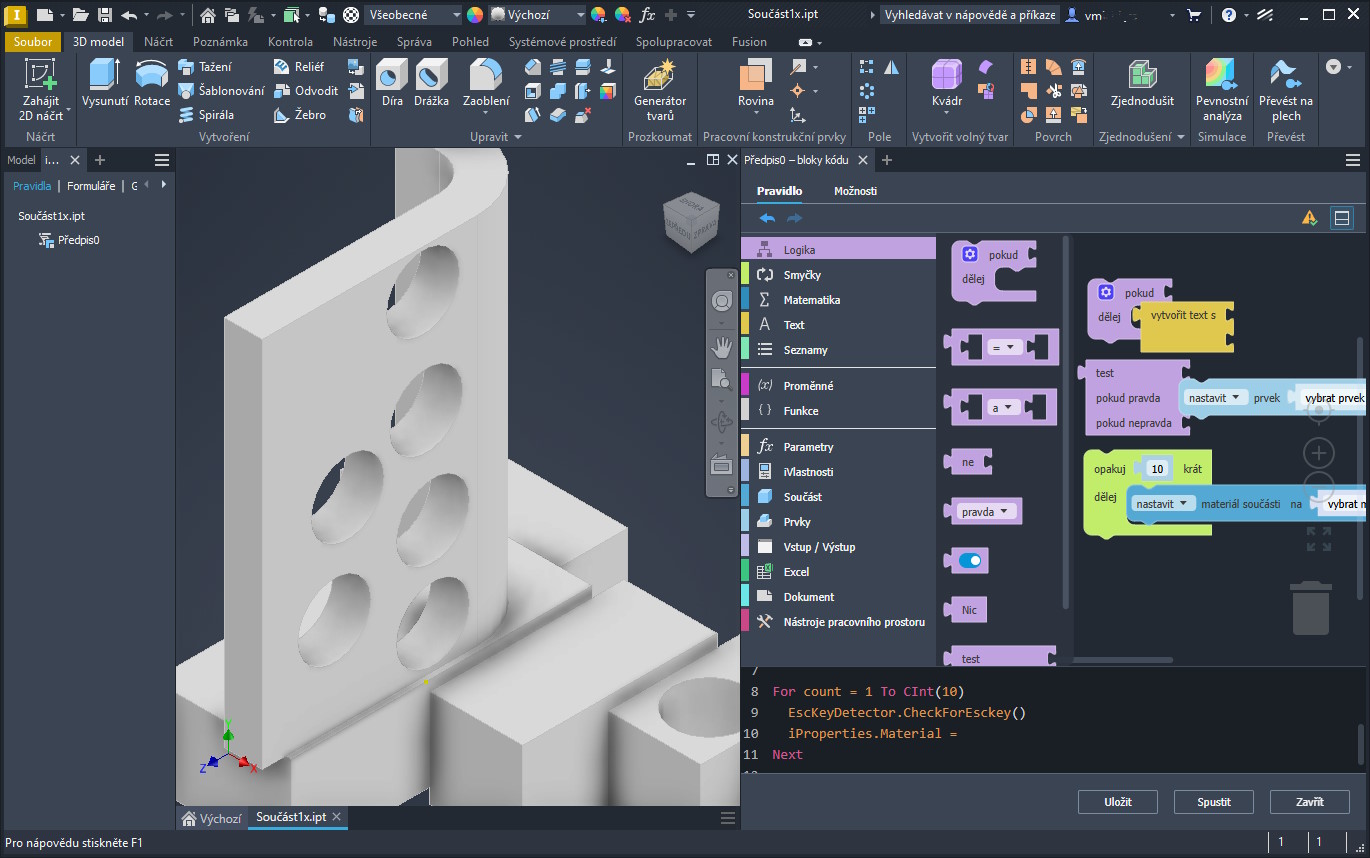Click the Spustit button
The width and height of the screenshot is (1370, 858).
[x=1213, y=802]
